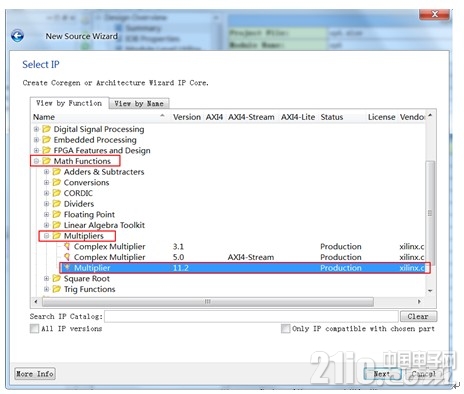Expand the Square Root node
The image size is (464, 394).
[47, 278]
